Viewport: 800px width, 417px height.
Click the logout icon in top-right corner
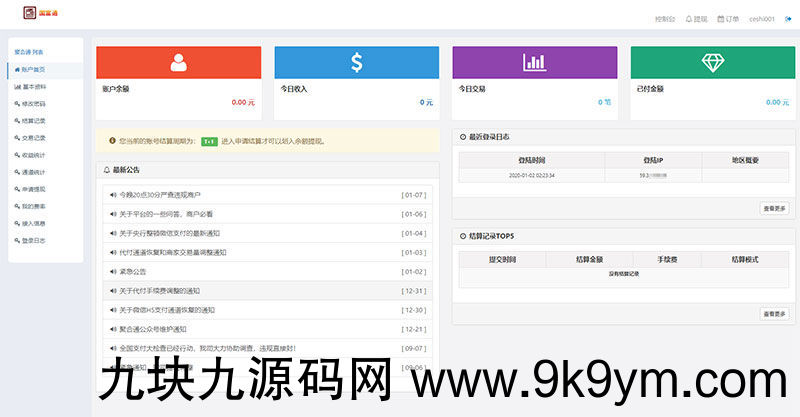[x=787, y=19]
